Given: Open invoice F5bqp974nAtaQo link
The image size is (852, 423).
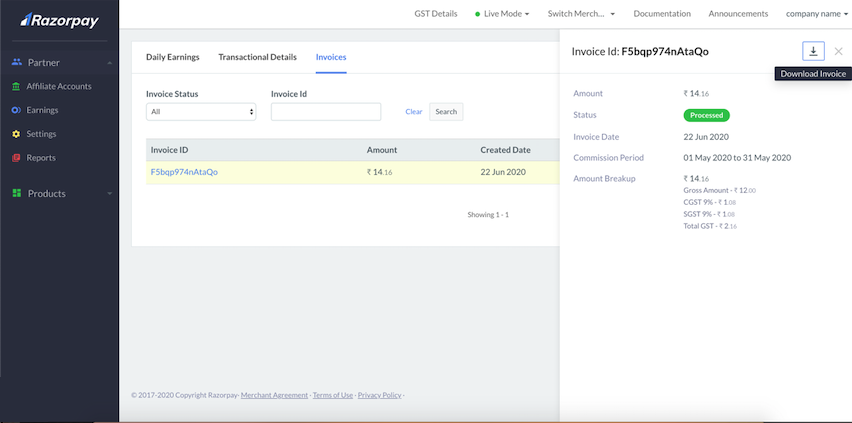Looking at the screenshot, I should pos(184,172).
